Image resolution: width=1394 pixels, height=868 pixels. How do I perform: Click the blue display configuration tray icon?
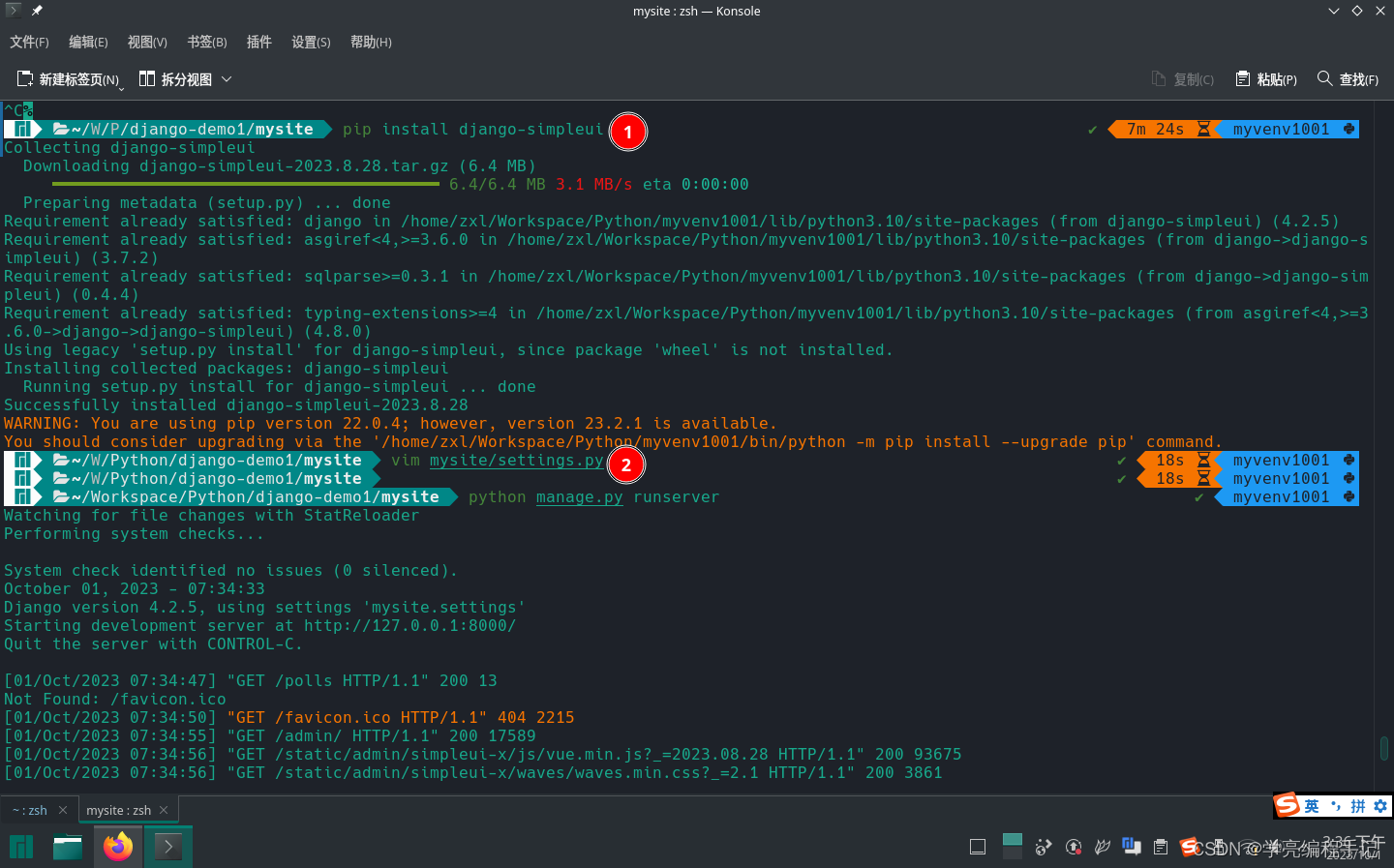click(1131, 847)
